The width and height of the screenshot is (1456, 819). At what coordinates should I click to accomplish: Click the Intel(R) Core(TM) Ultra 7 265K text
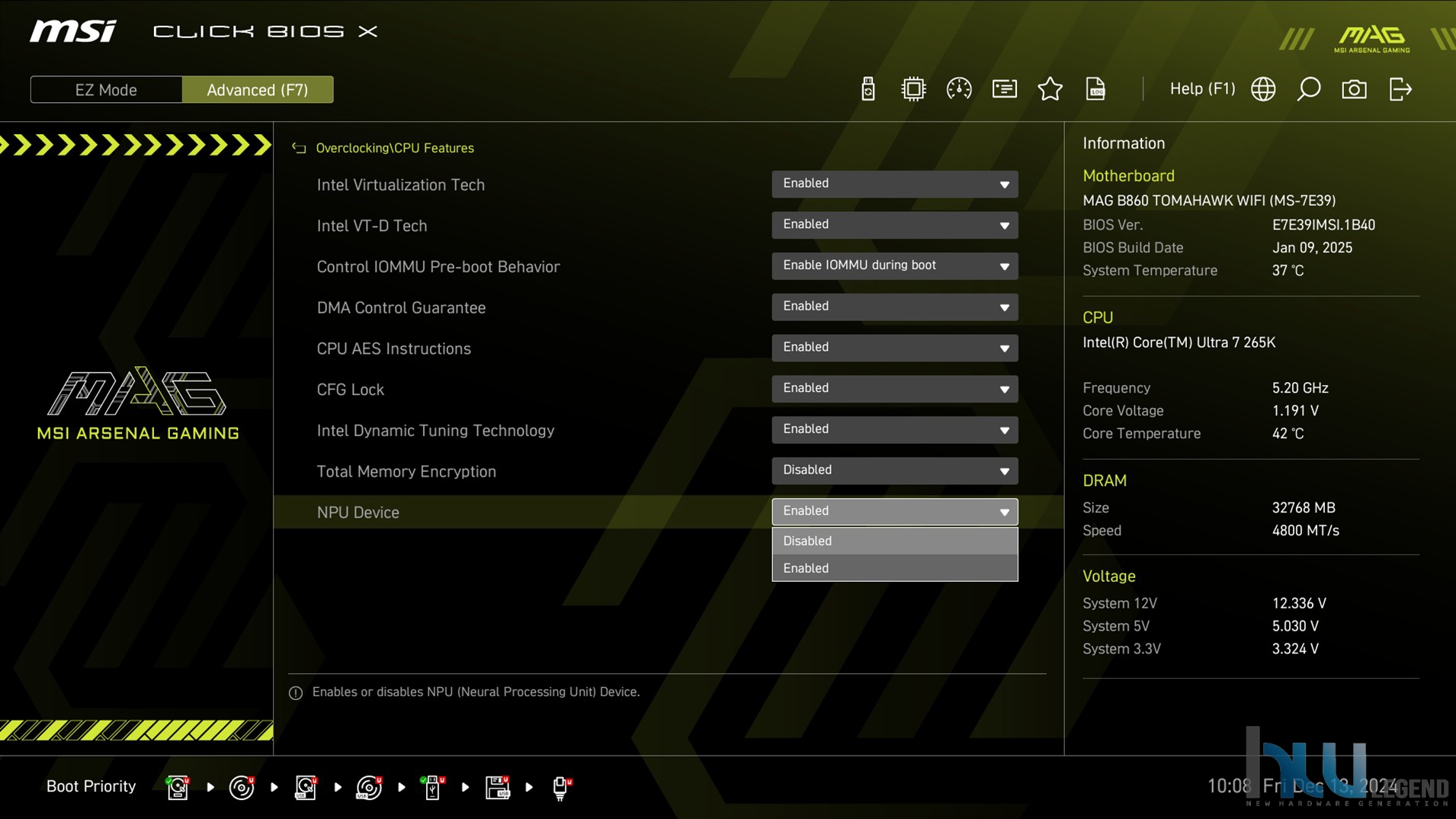pos(1179,342)
